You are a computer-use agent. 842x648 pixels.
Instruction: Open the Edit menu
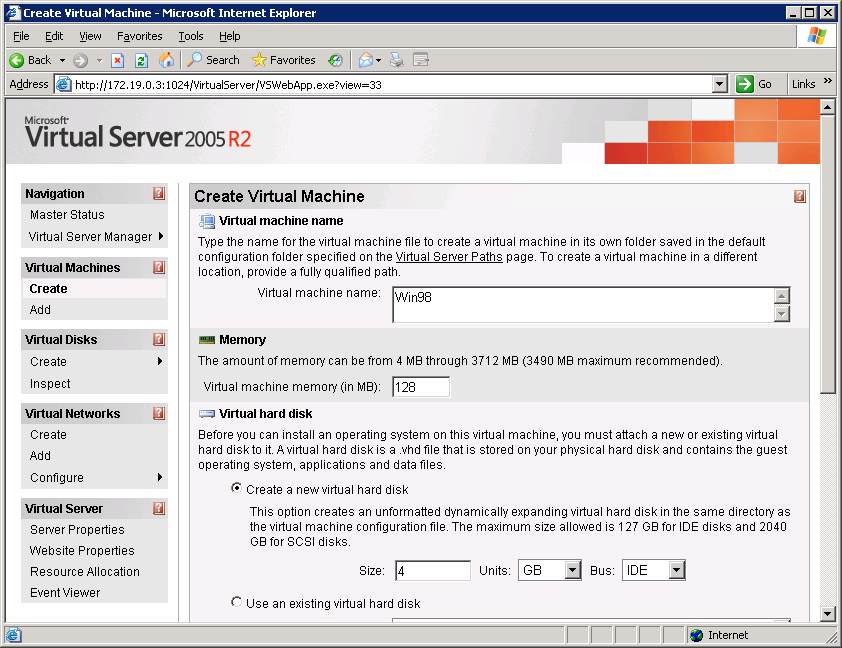[x=54, y=36]
